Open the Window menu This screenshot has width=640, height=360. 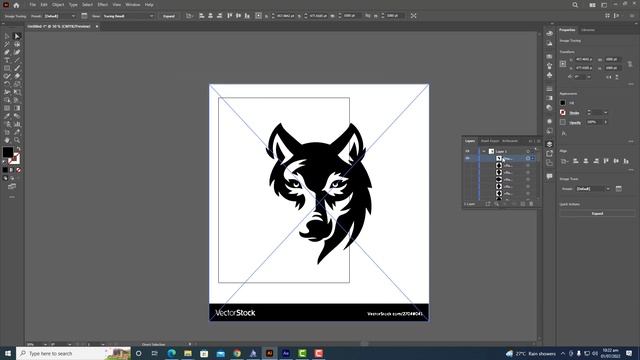[x=133, y=5]
